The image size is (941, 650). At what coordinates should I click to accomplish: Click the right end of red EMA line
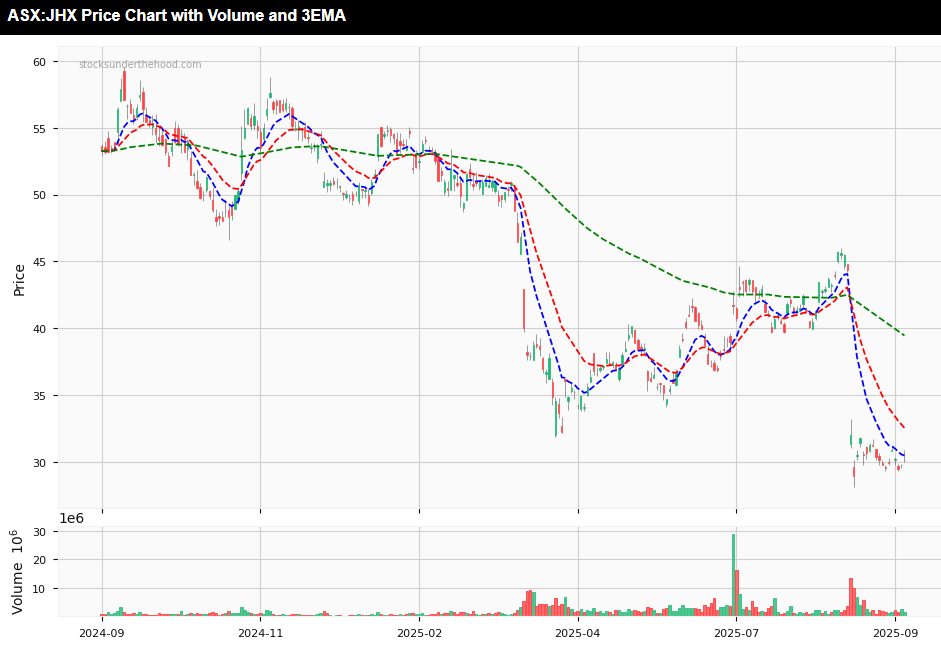click(904, 428)
